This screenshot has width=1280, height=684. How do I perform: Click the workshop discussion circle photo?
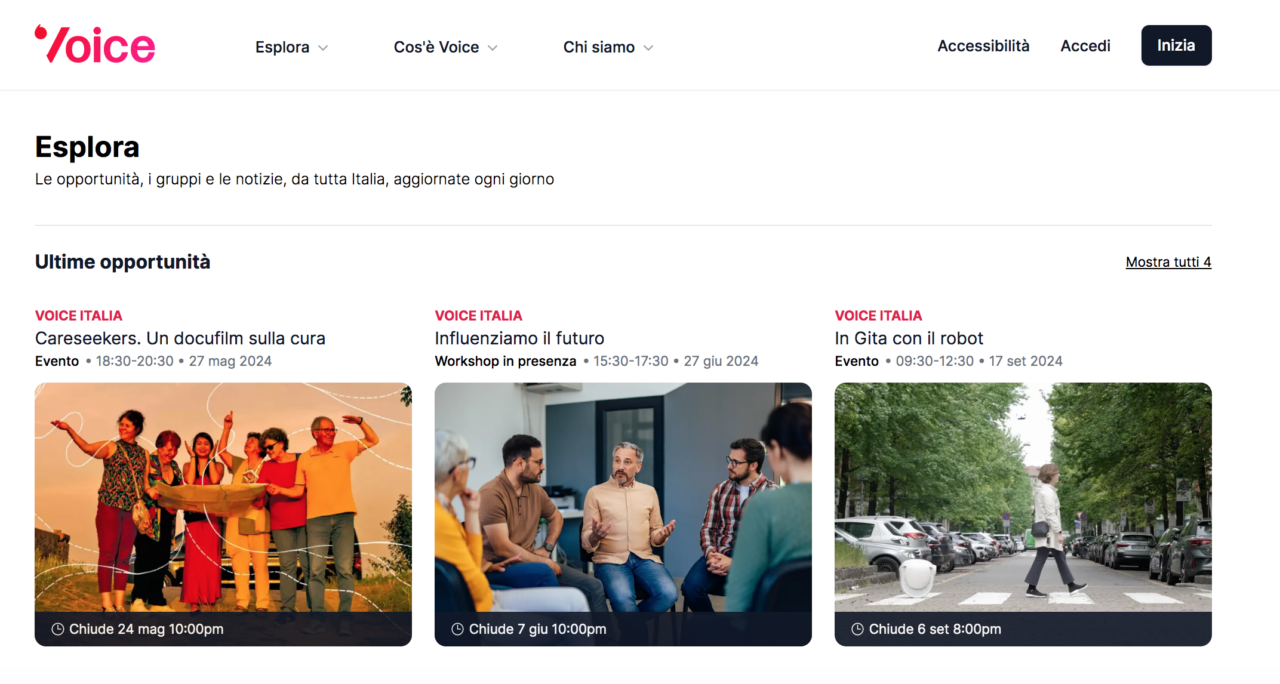click(x=623, y=497)
